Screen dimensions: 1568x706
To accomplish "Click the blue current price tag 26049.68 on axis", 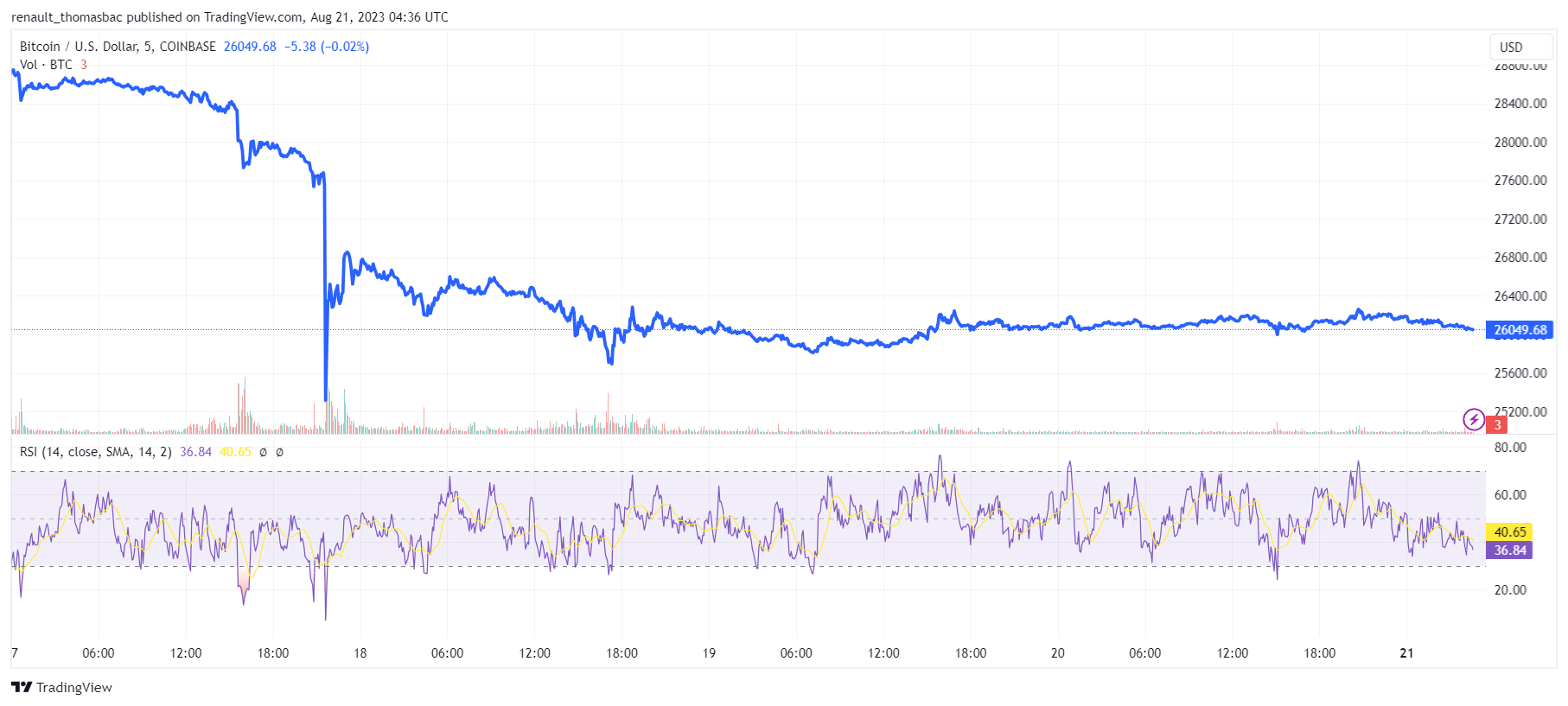I will (1520, 330).
